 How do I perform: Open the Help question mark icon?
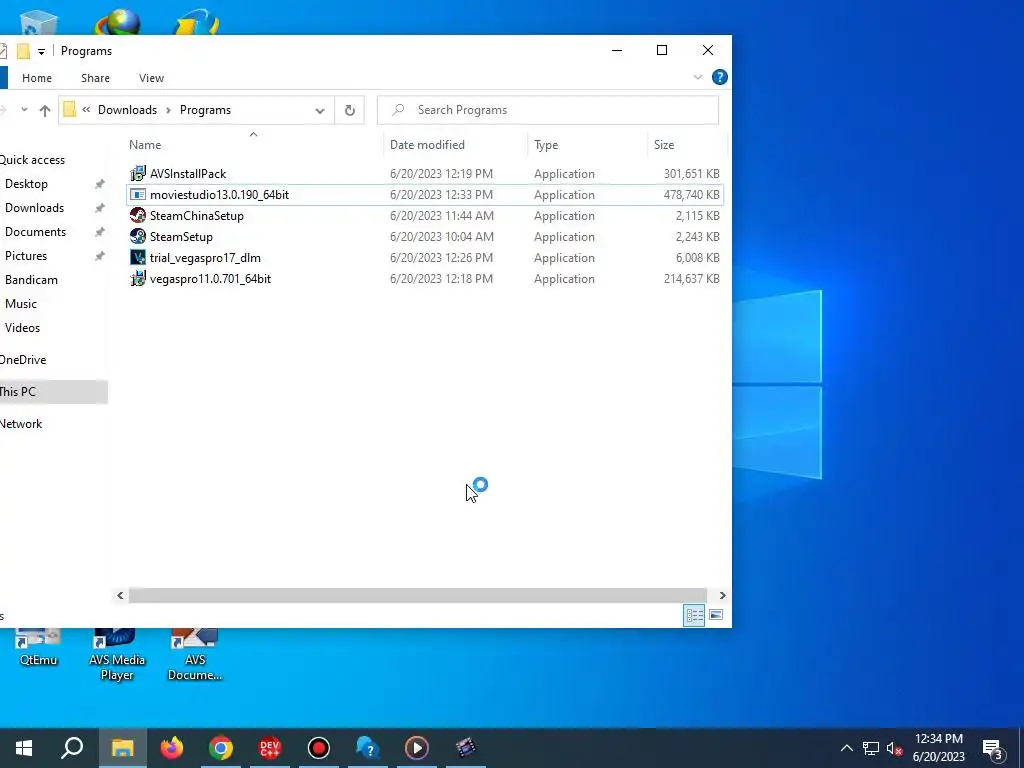point(720,77)
